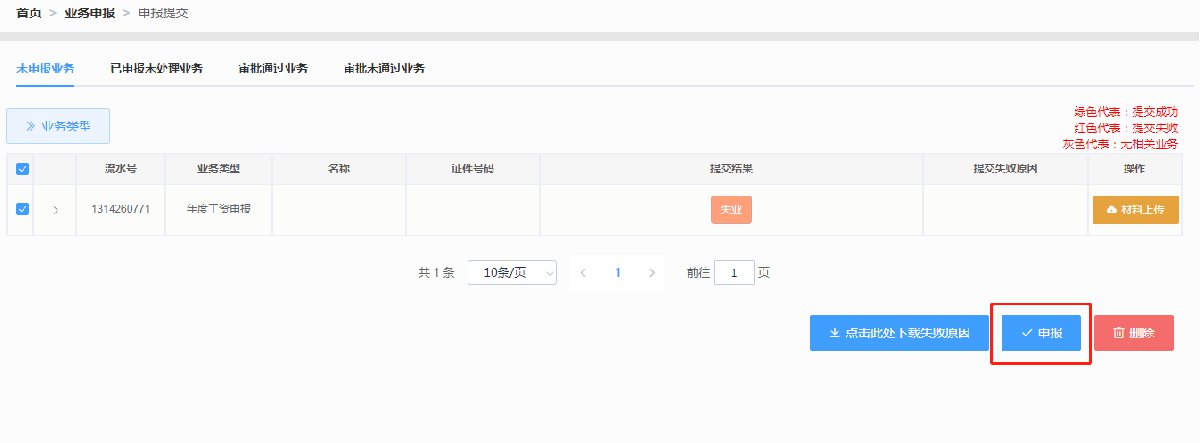Switch to 已申报未处理业务 tab
1200x443 pixels.
(x=156, y=69)
